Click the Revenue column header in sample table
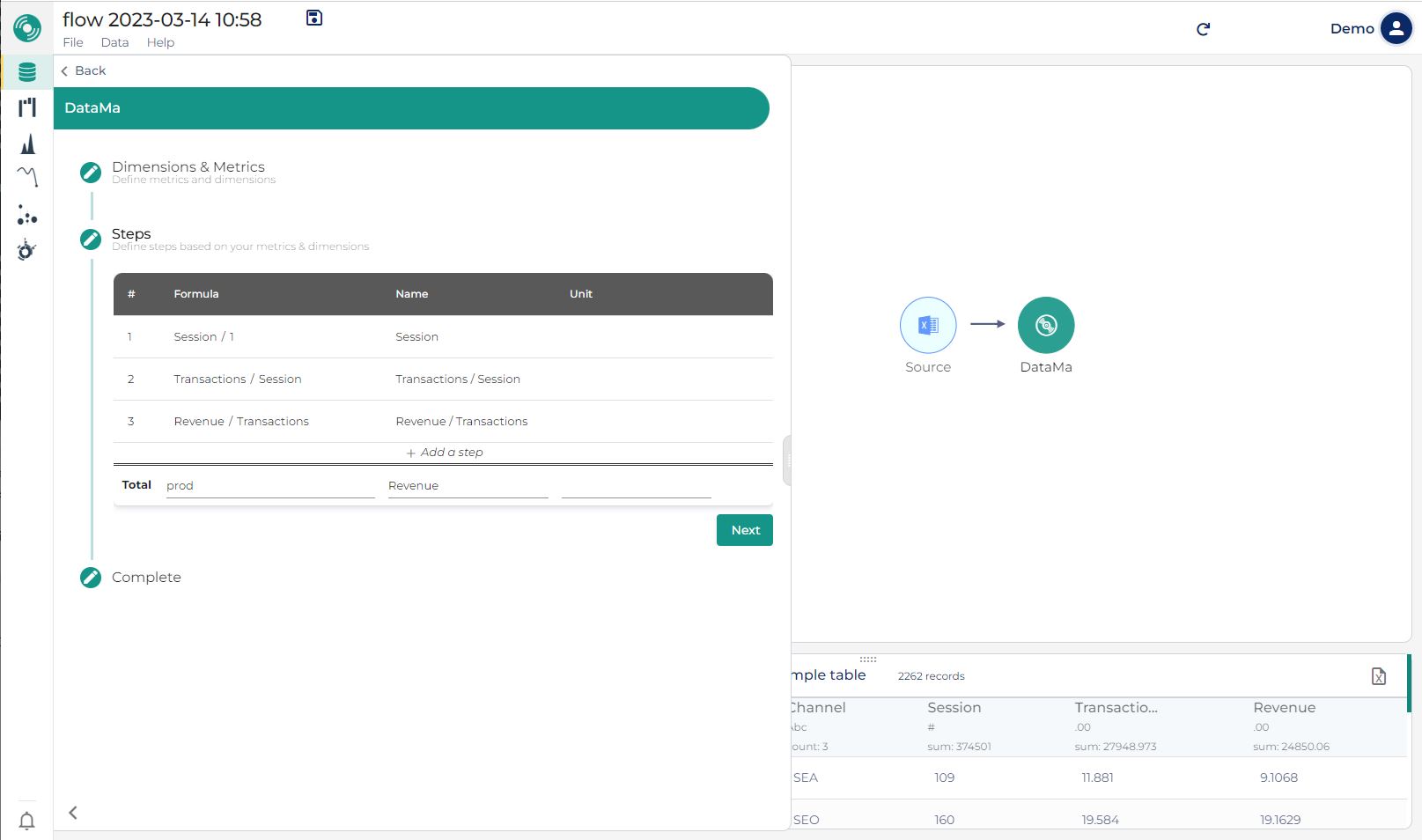 click(1284, 707)
